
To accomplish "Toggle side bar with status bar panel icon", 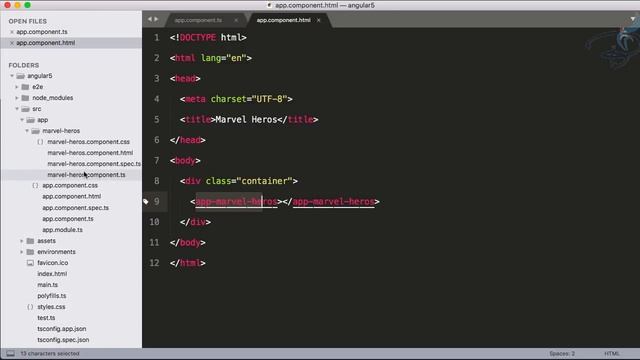I will tap(10, 354).
